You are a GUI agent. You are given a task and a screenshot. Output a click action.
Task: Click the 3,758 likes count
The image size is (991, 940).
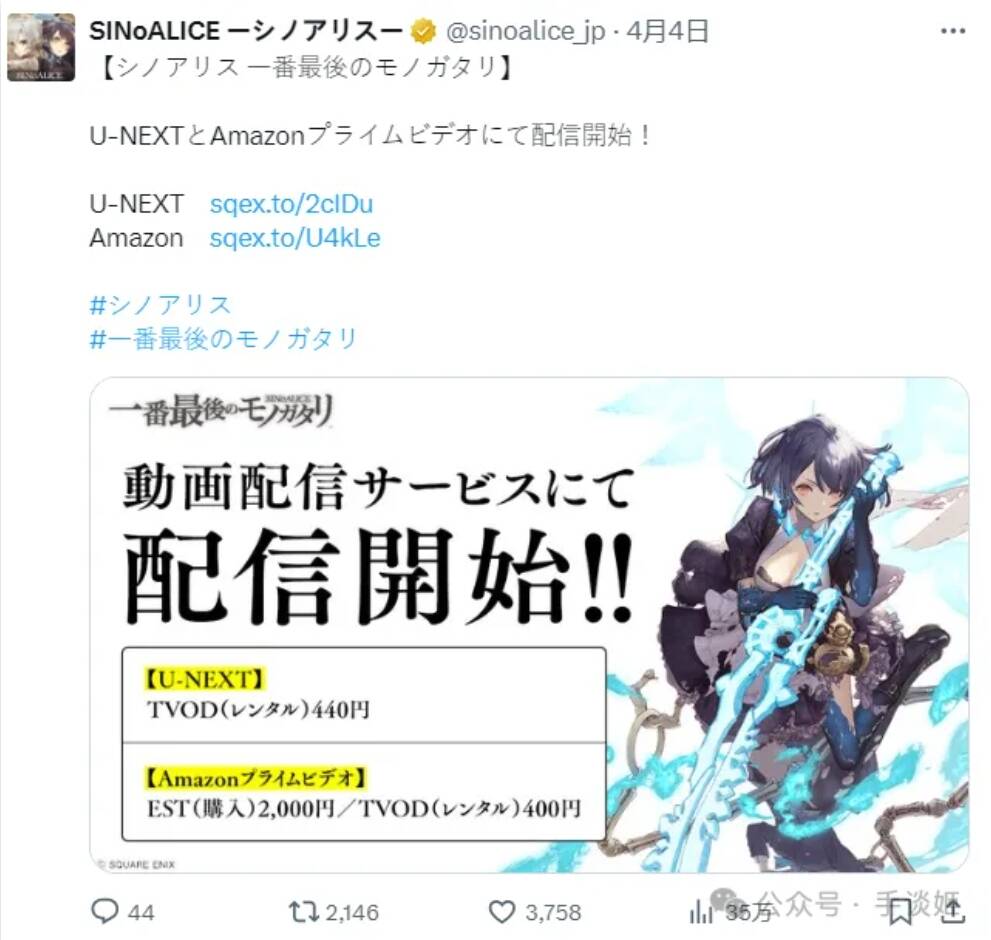(553, 912)
